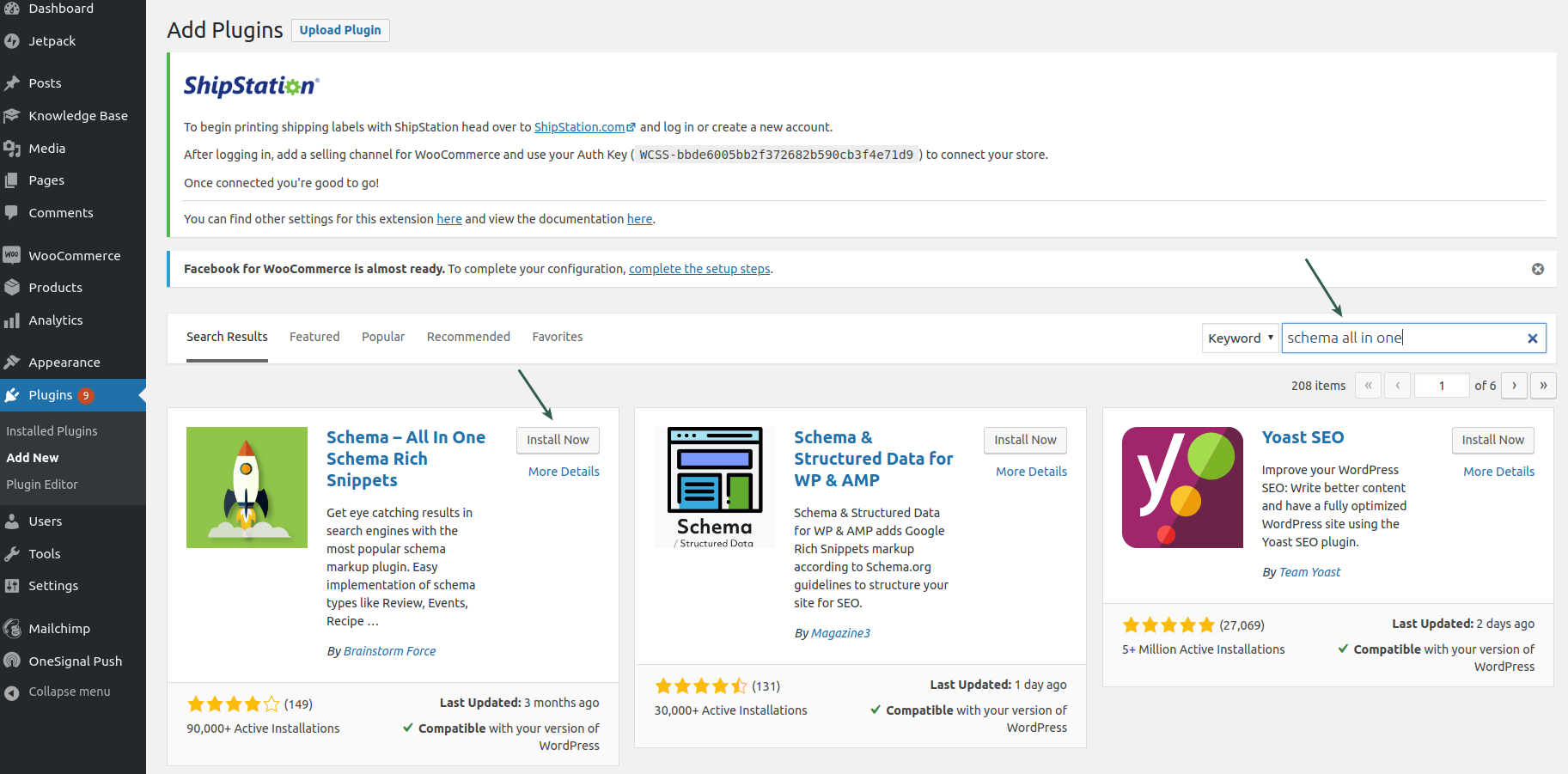The height and width of the screenshot is (774, 1568).
Task: Click the Appearance paintbrush icon
Action: tap(12, 363)
